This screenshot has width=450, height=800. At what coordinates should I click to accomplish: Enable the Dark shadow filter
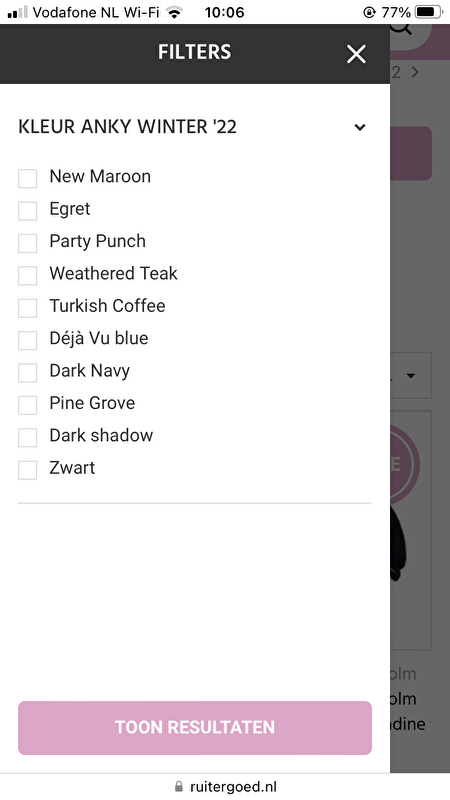point(28,438)
